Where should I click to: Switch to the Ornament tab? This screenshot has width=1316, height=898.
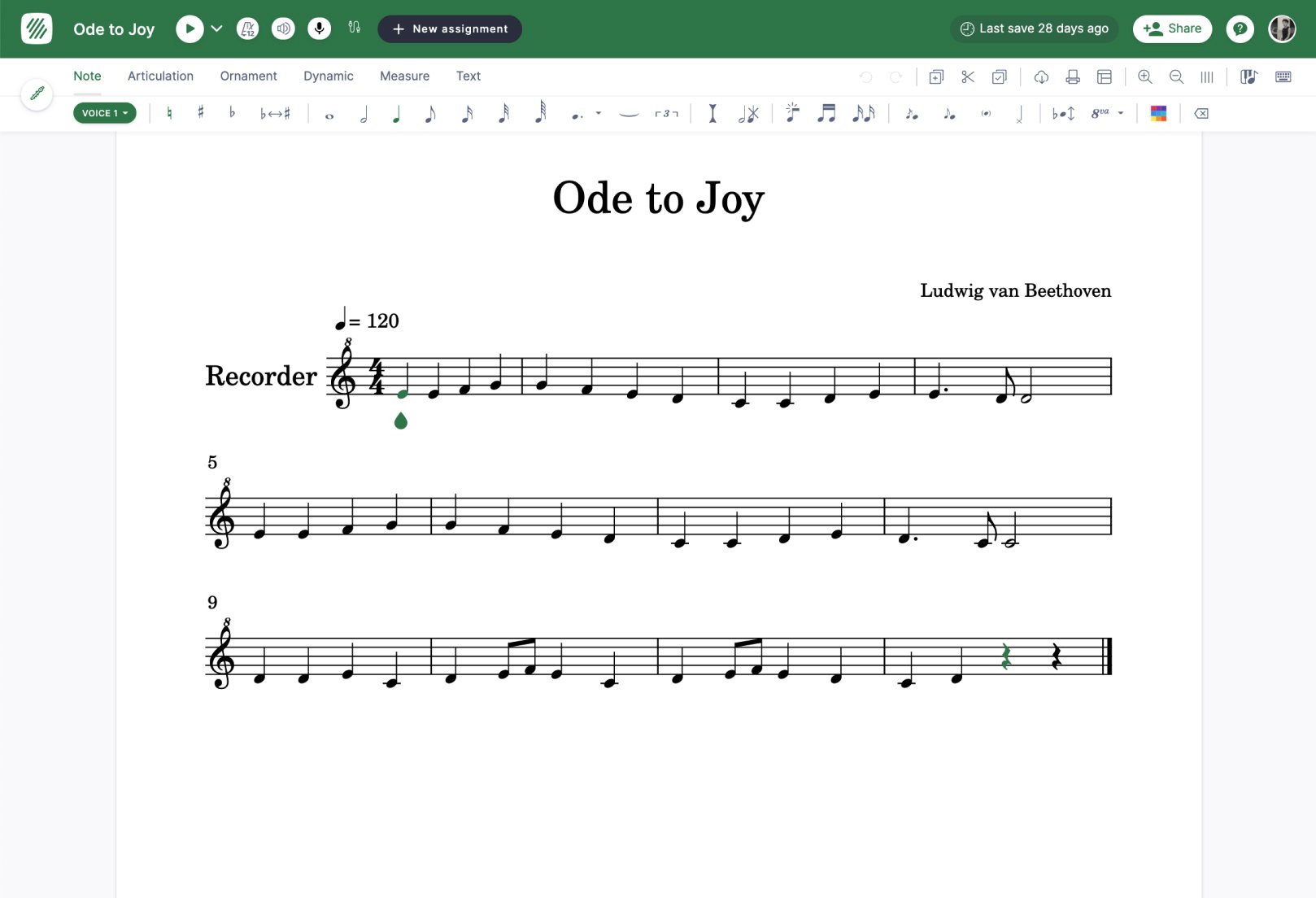coord(248,76)
